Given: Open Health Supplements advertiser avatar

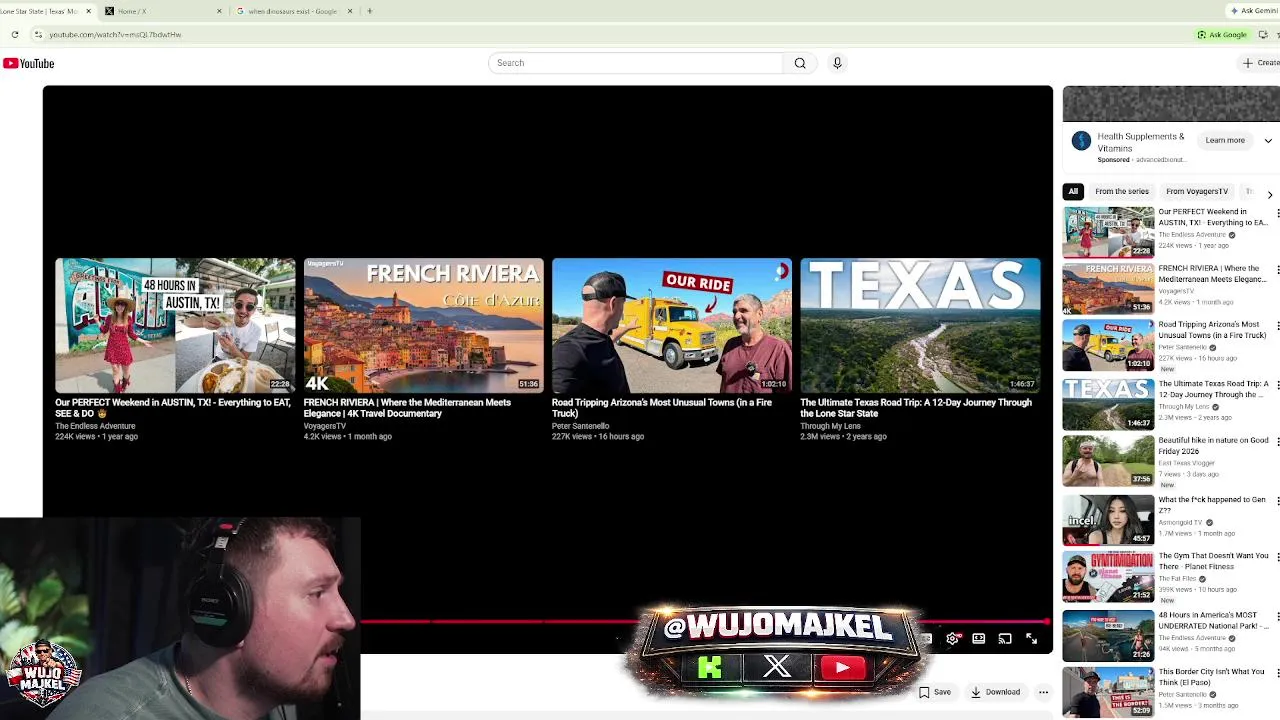Looking at the screenshot, I should 1081,141.
